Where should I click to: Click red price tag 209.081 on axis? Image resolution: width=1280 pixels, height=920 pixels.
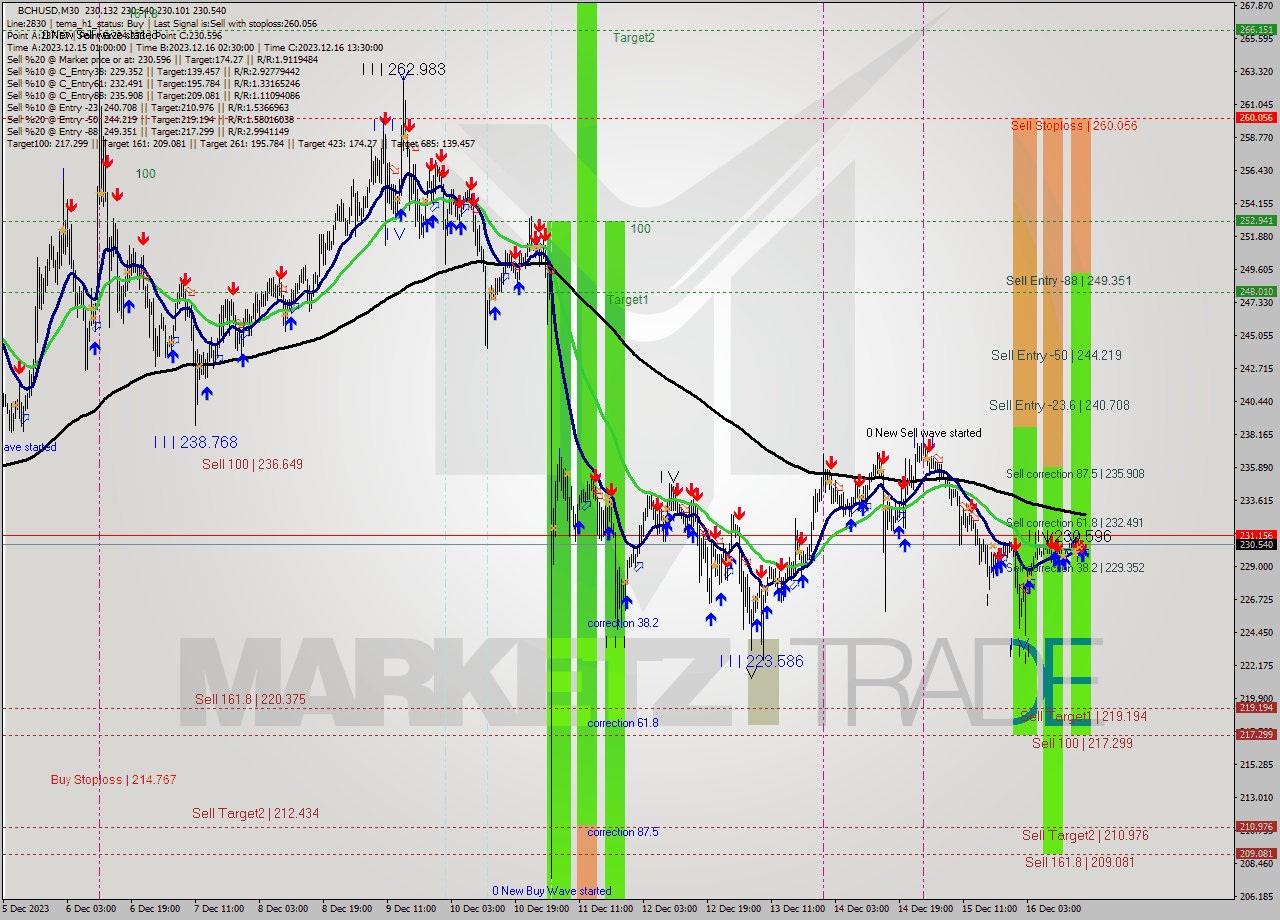point(1257,853)
